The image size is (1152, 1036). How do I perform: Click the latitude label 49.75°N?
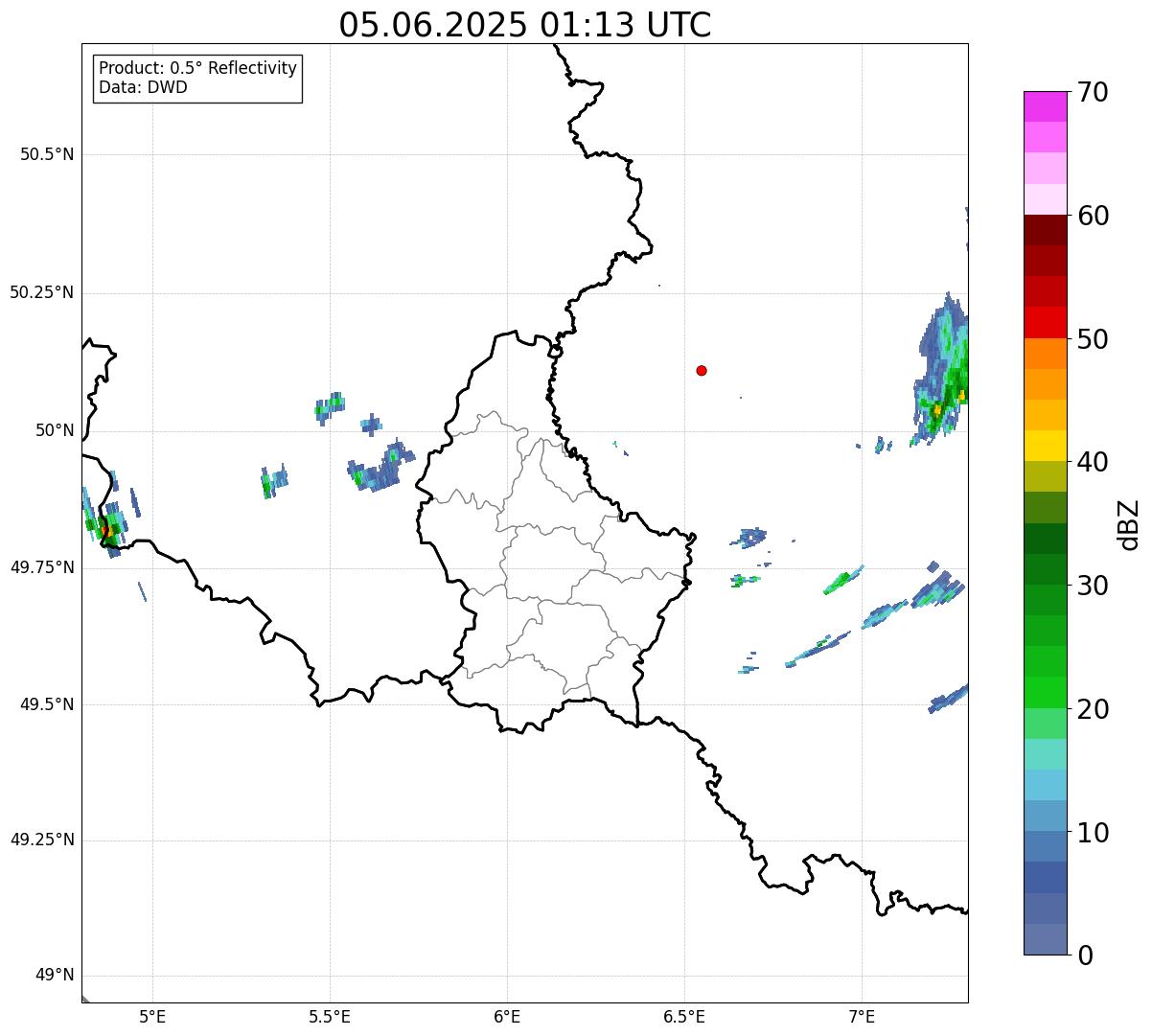pos(41,567)
